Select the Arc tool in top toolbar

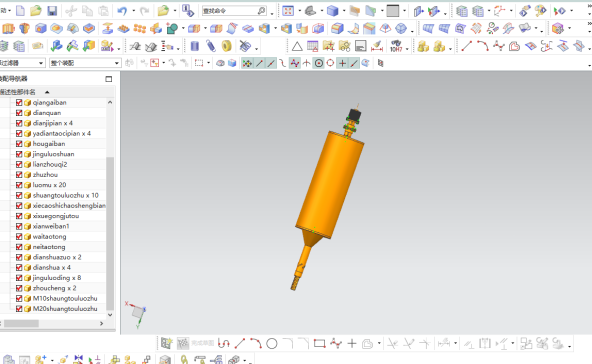click(x=483, y=46)
